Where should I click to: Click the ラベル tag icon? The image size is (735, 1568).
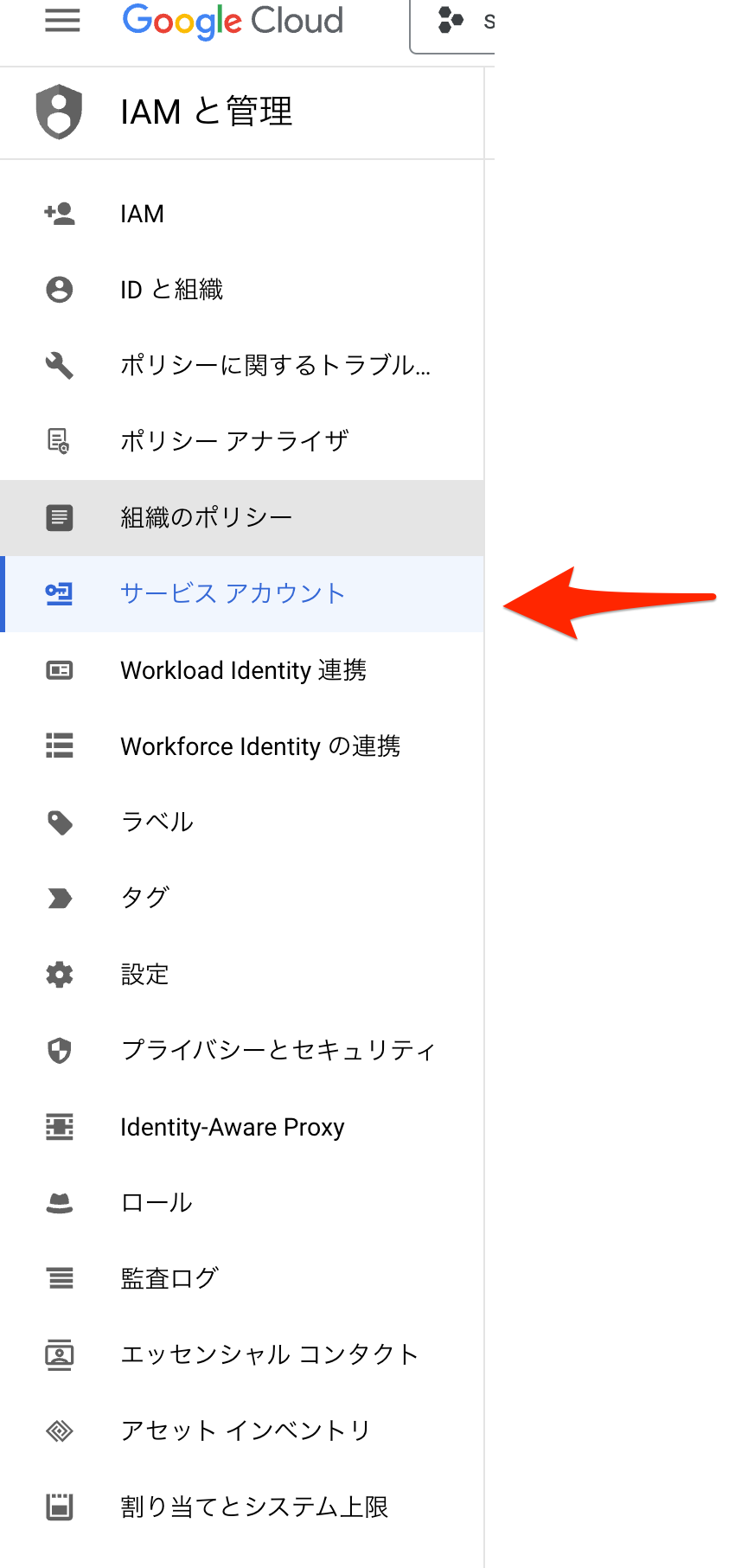60,822
